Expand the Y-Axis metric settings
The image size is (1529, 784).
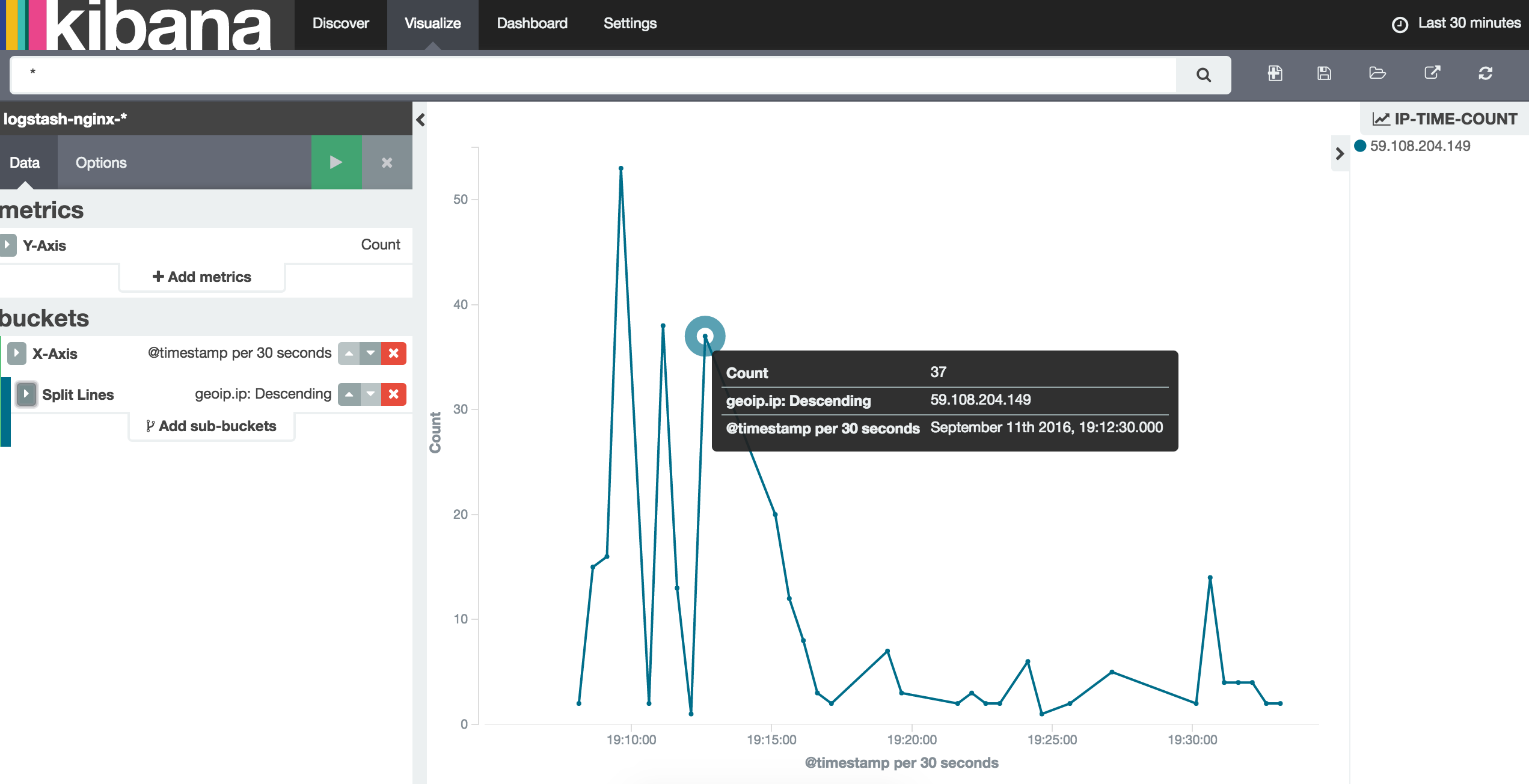coord(8,245)
